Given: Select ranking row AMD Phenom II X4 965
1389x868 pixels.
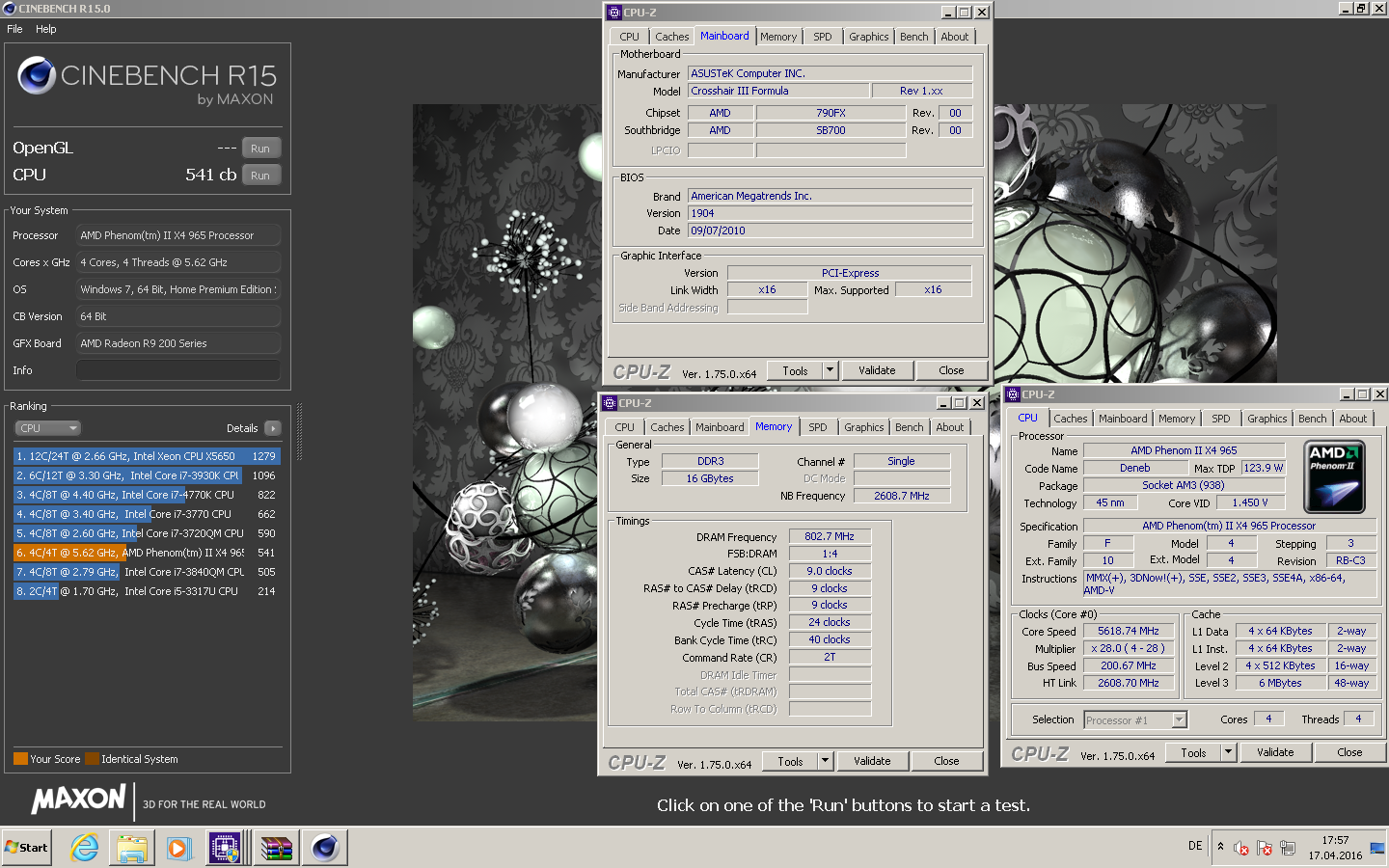Looking at the screenshot, I should (147, 553).
